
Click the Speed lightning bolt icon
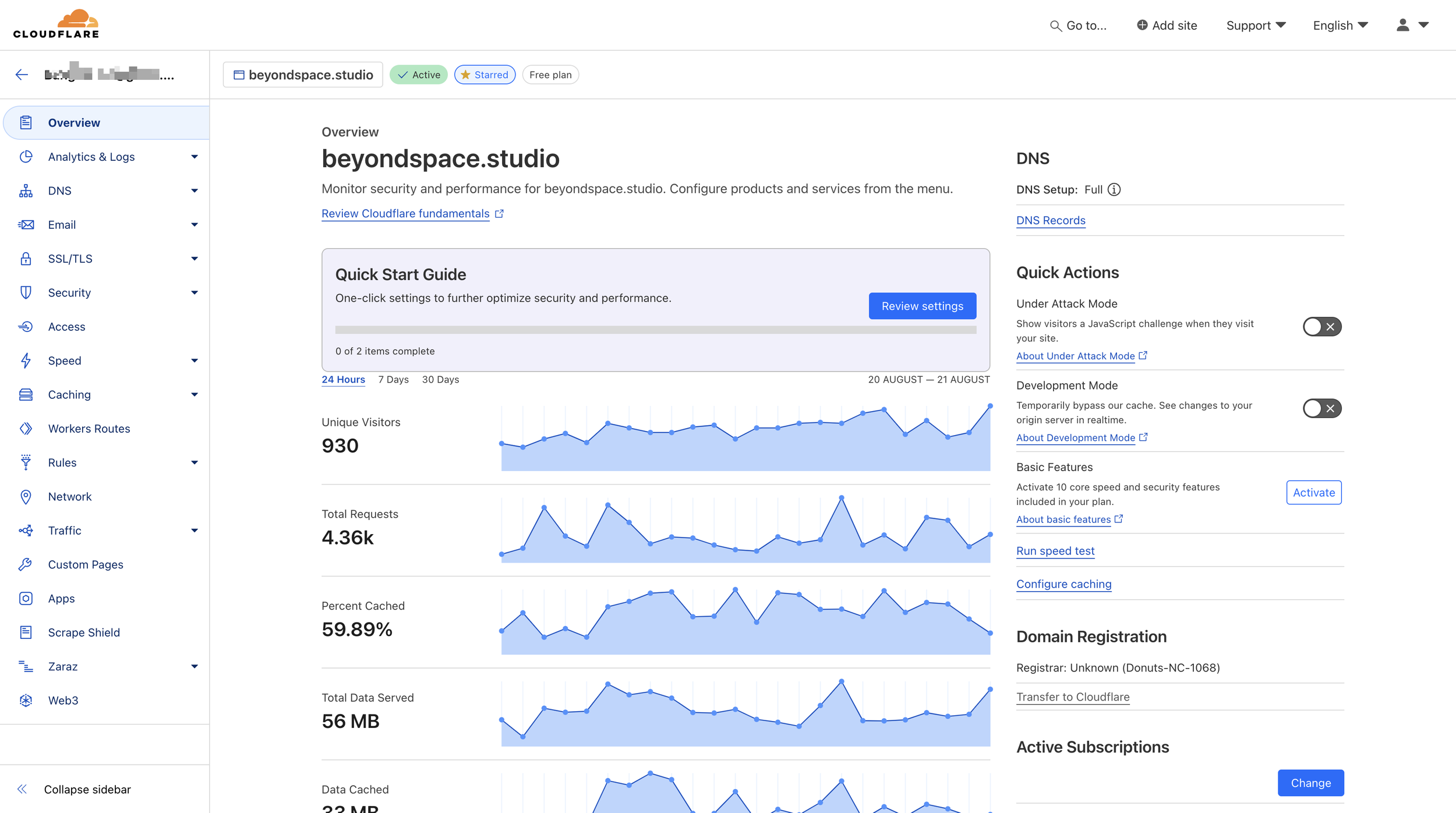[x=26, y=360]
